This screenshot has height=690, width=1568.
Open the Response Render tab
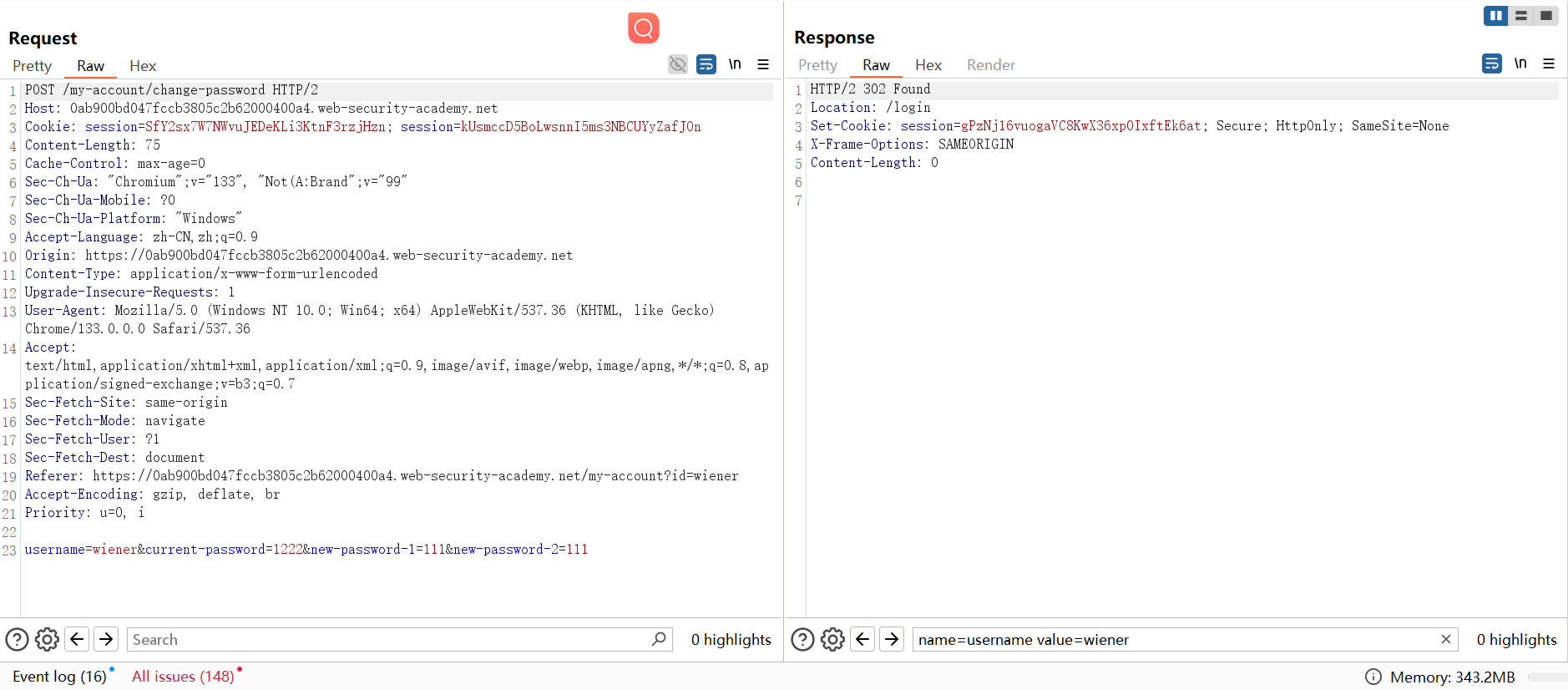click(990, 65)
